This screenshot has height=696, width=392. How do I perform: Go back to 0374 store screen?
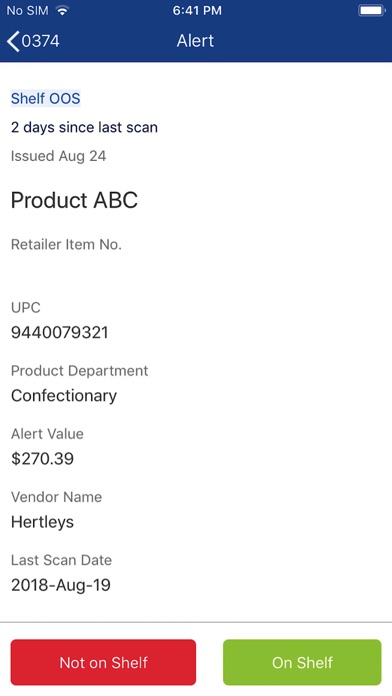(33, 41)
